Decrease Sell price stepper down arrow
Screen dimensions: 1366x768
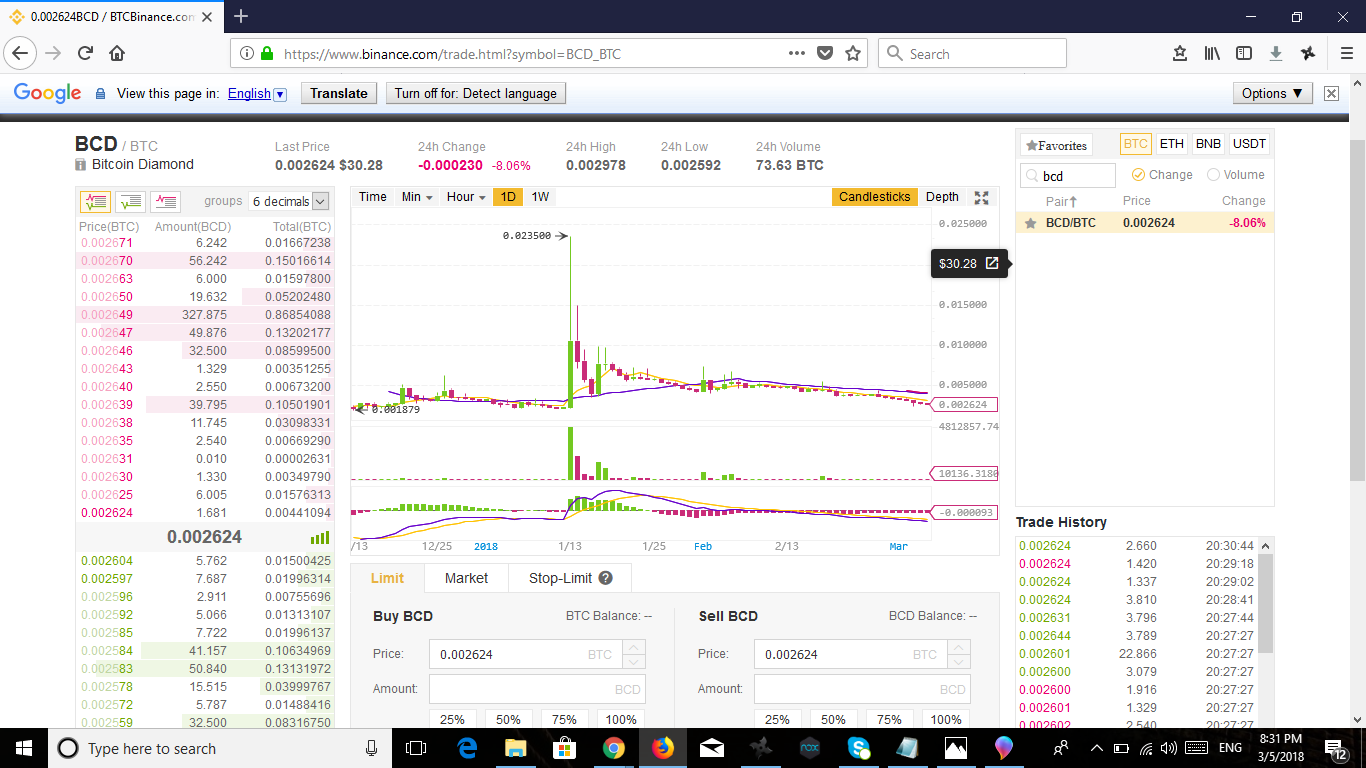point(959,661)
